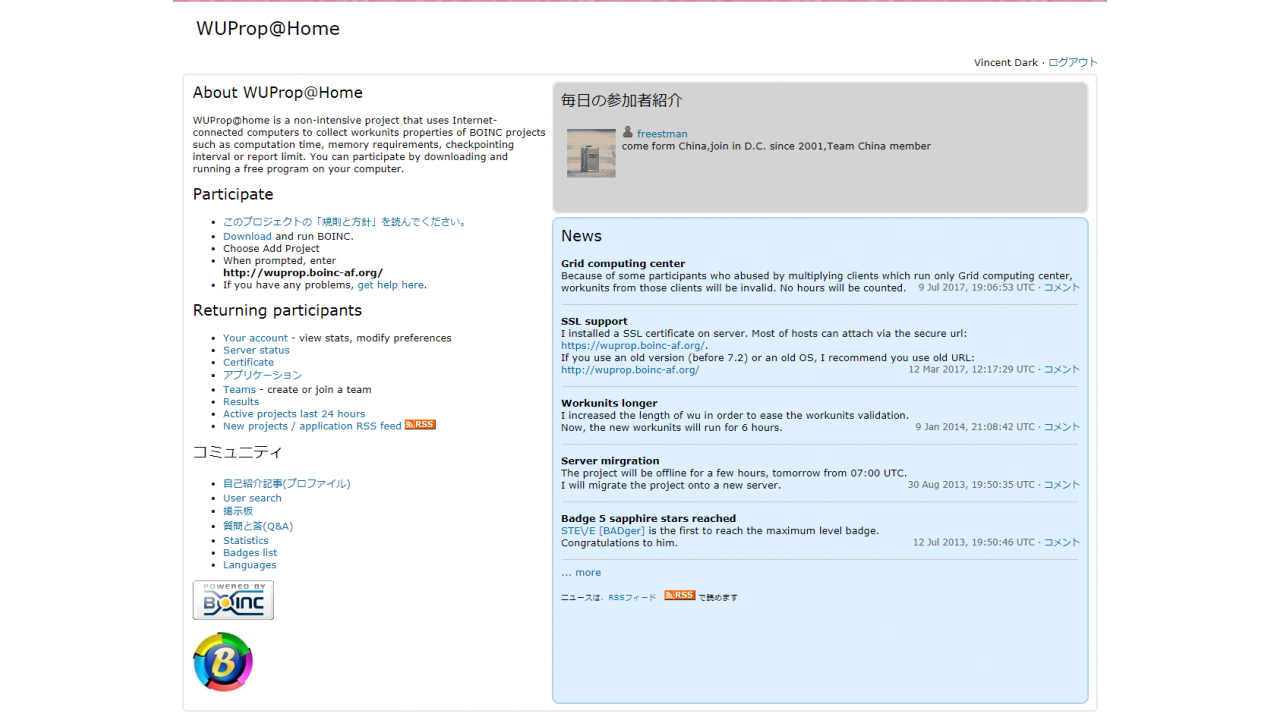1280x720 pixels.
Task: Click the Download BOINC link
Action: (x=247, y=237)
